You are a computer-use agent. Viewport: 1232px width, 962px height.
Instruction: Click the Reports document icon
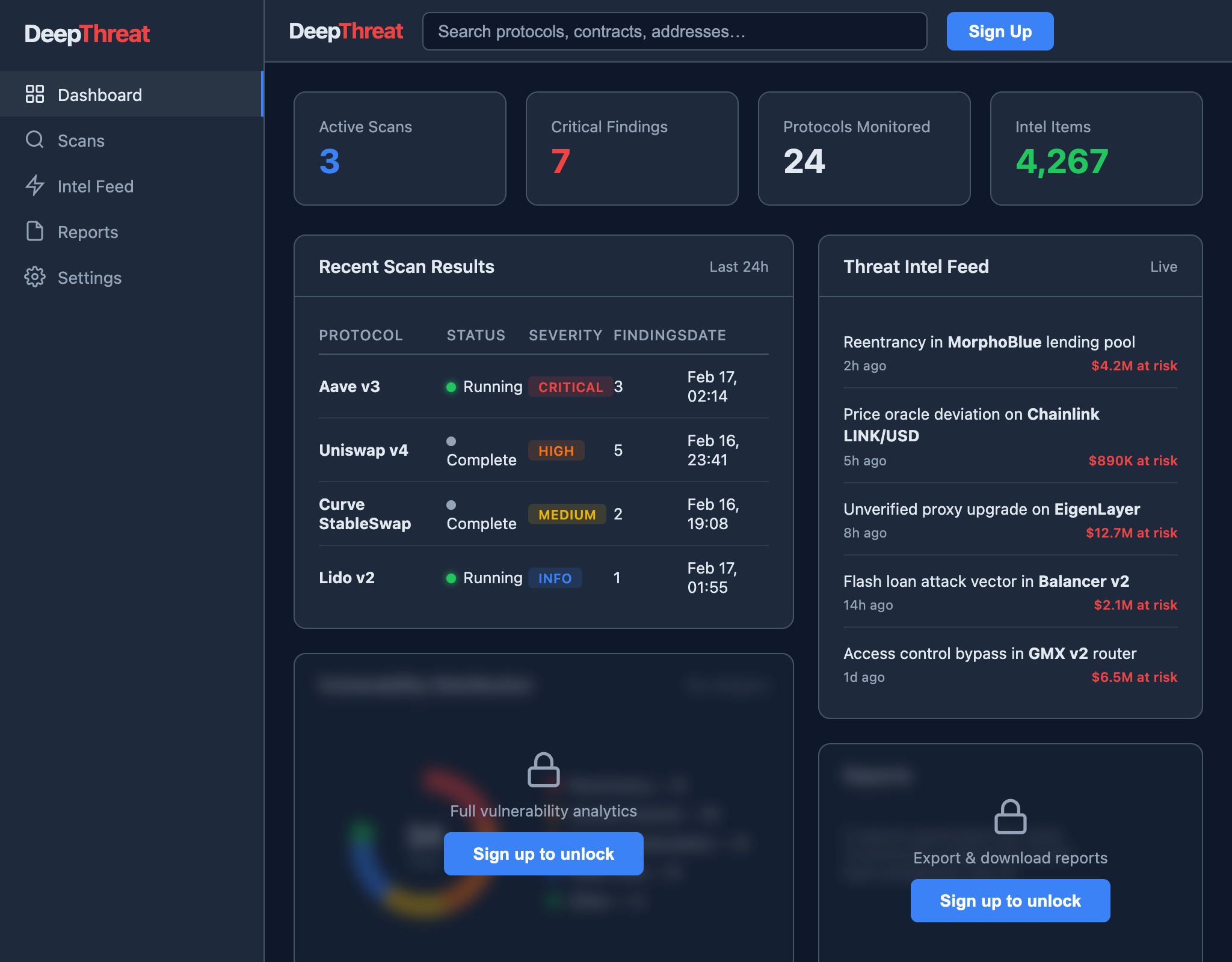(35, 231)
